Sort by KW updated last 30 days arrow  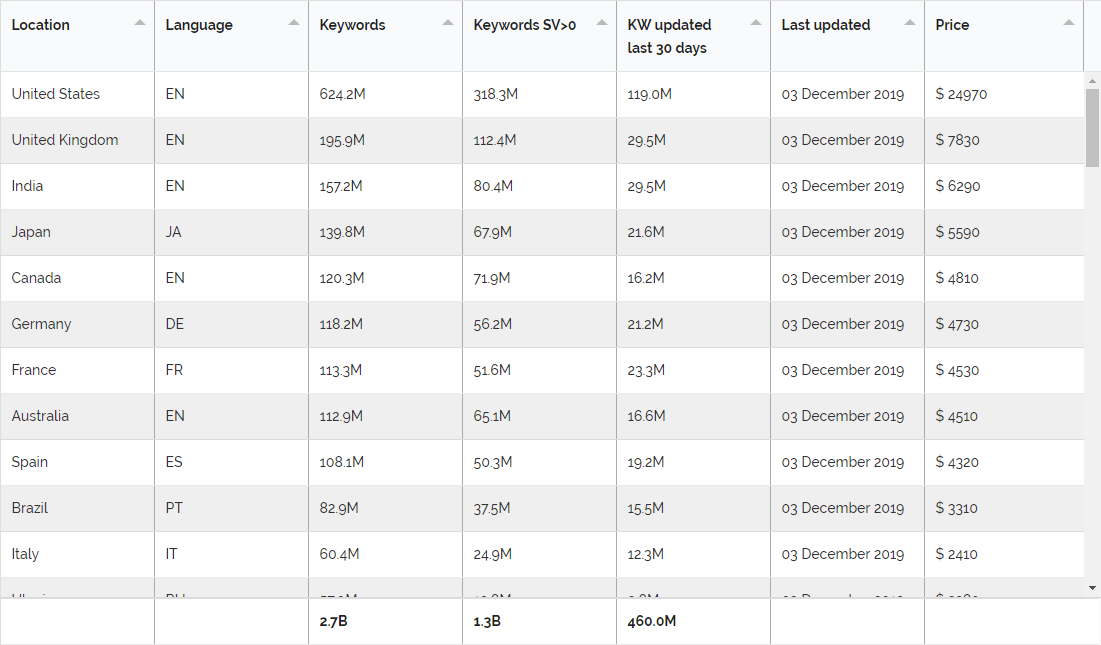click(756, 22)
